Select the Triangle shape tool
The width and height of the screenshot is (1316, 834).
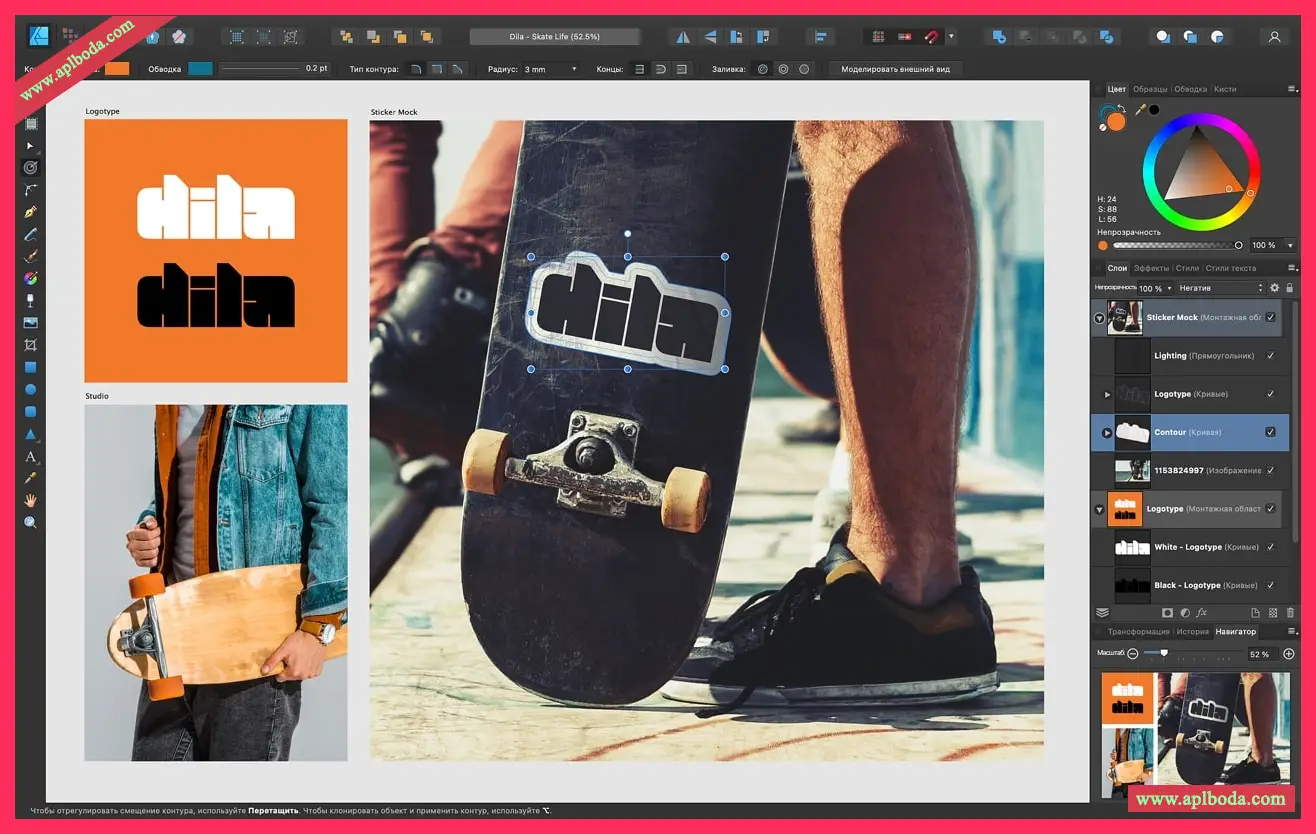pos(31,434)
